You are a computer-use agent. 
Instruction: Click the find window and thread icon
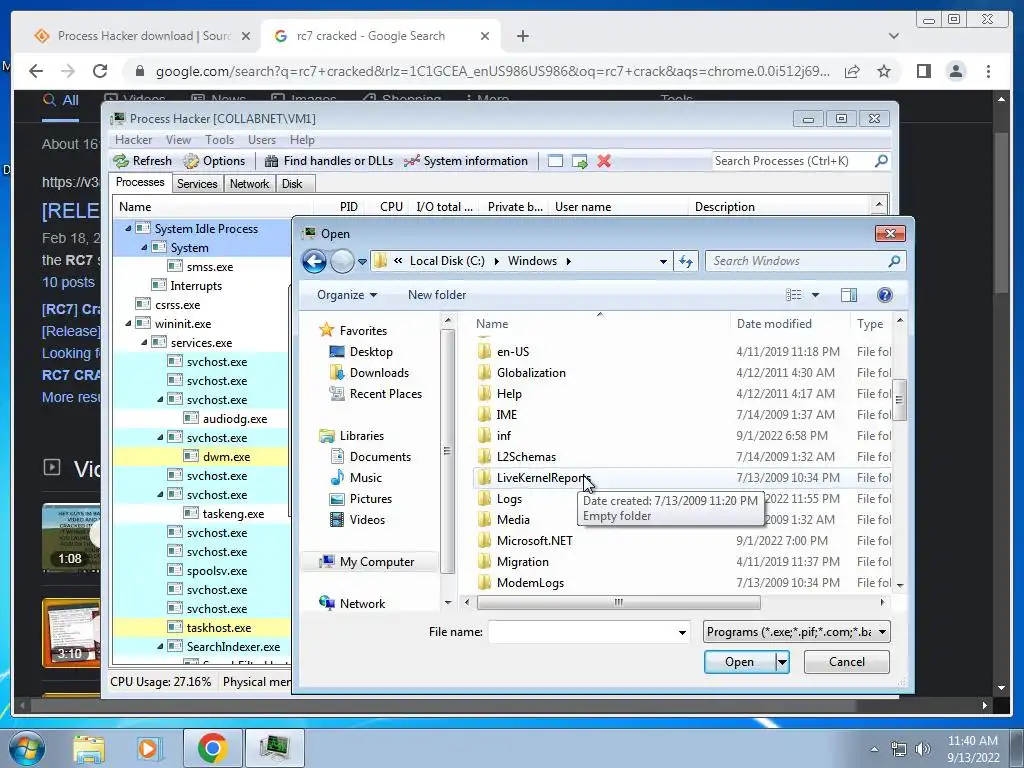pos(579,161)
